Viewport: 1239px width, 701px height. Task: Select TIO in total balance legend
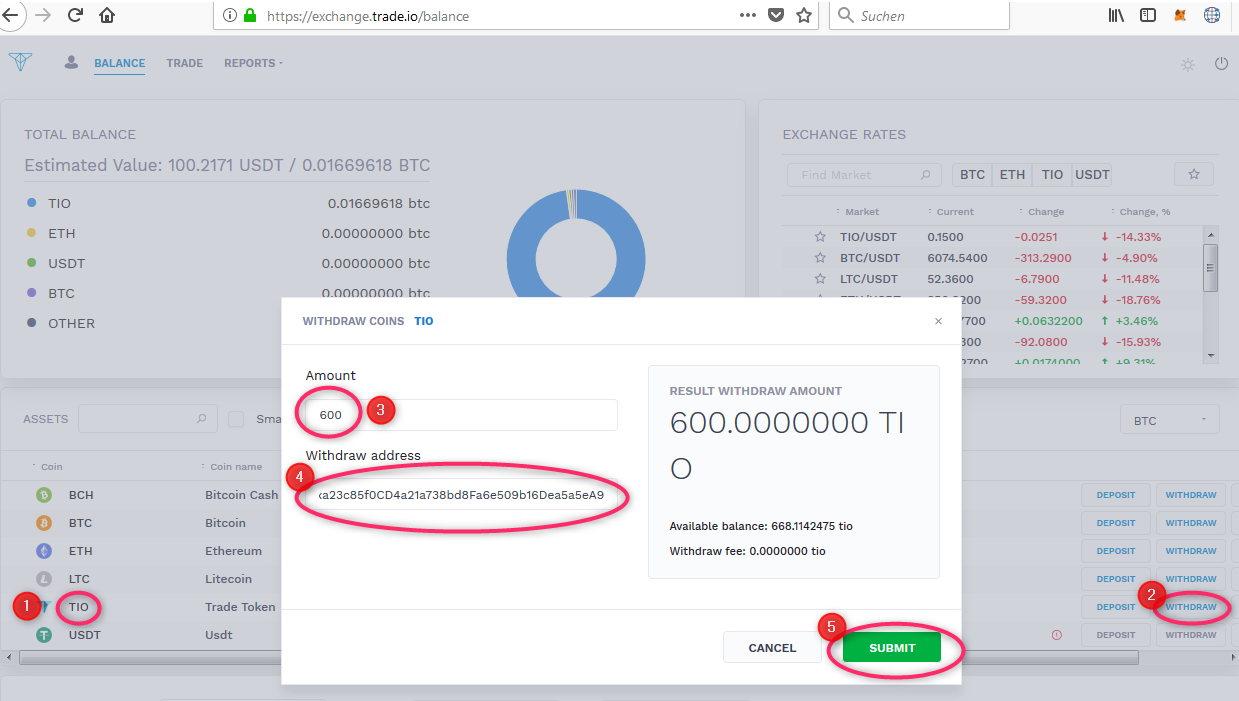click(59, 203)
